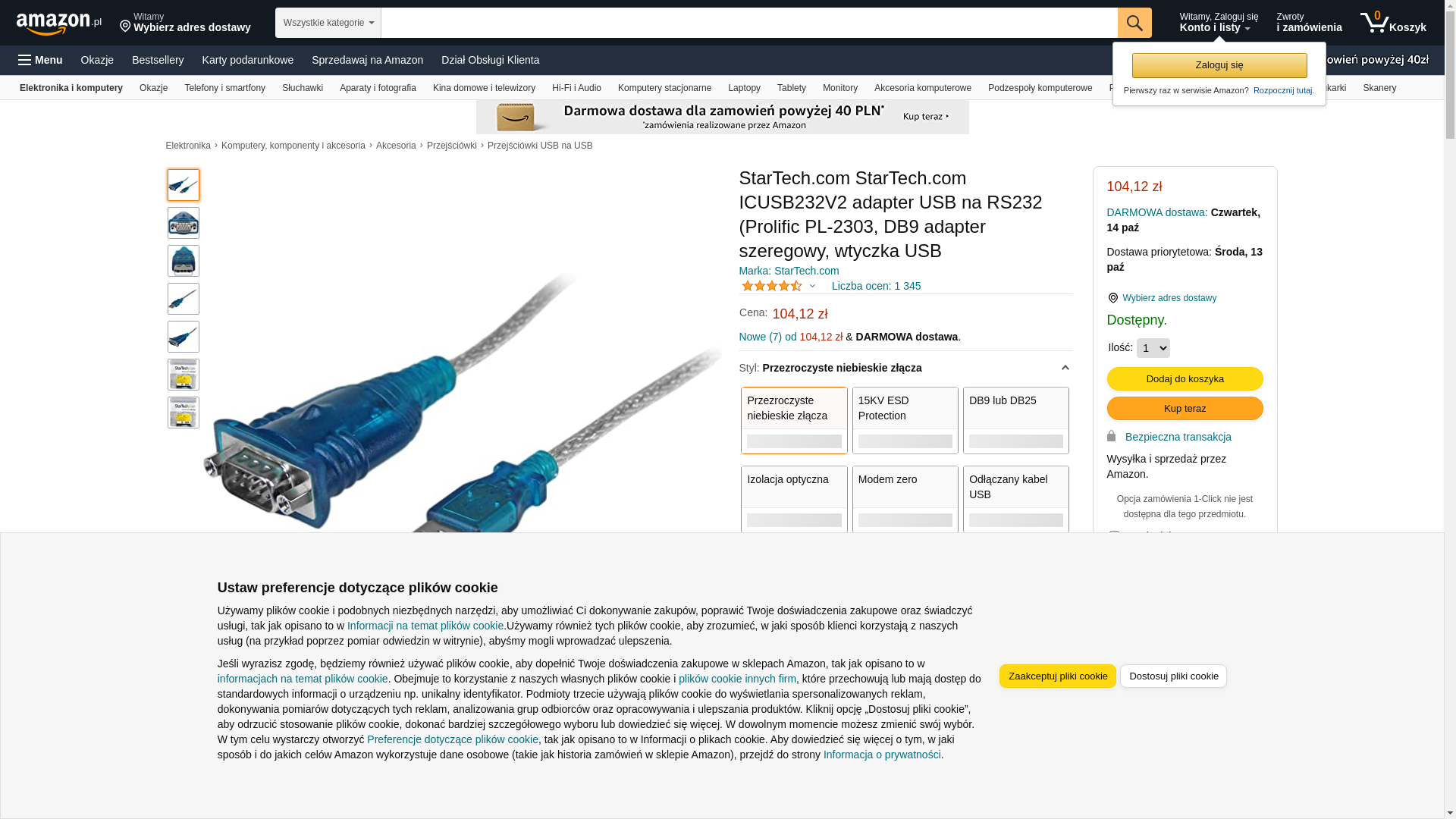This screenshot has width=1456, height=819.
Task: Choose the DB9 lub DB25 style option
Action: pos(1016,421)
